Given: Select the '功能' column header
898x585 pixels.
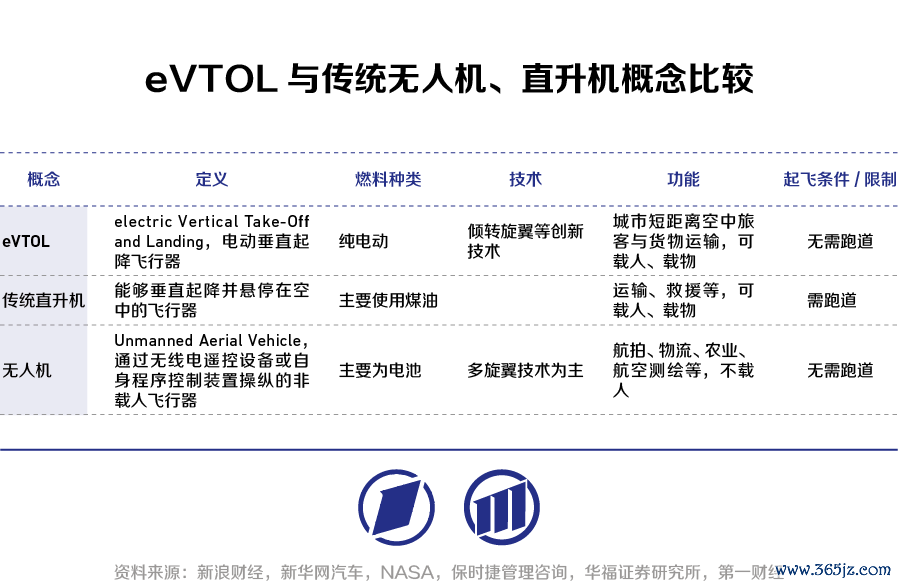Looking at the screenshot, I should (x=683, y=179).
